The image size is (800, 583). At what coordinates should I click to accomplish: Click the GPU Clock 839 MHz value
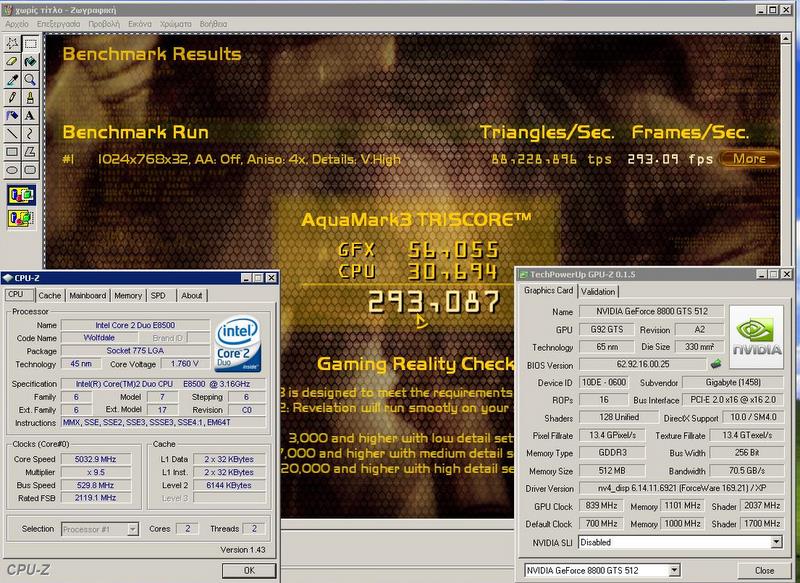(602, 505)
